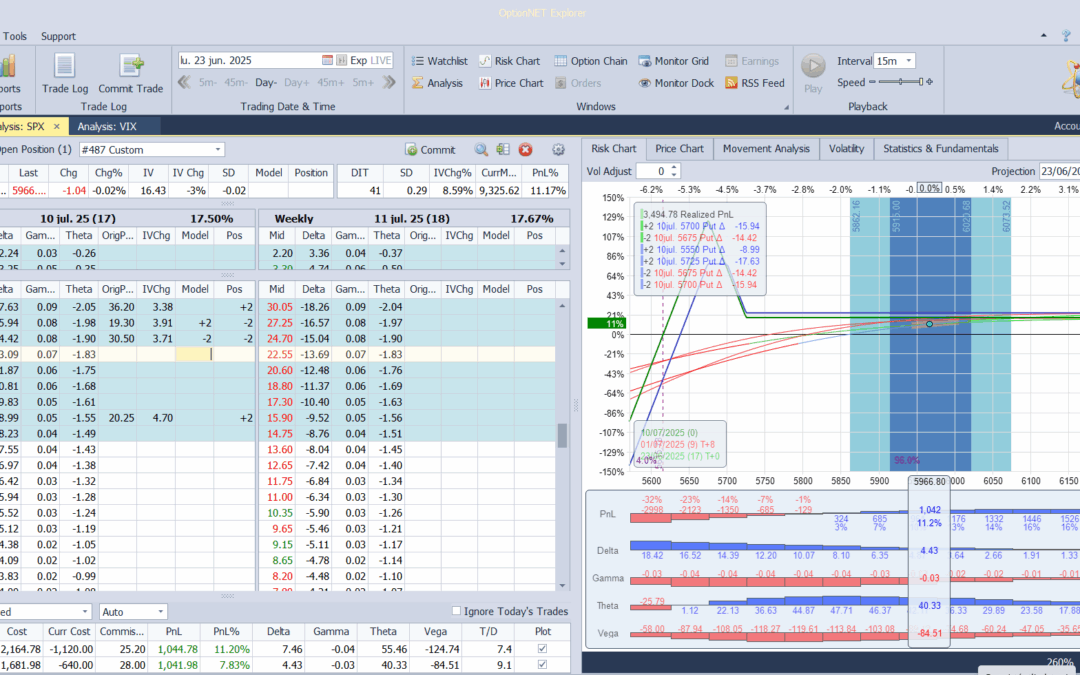Close the Analysis: SPX tab

tap(57, 127)
